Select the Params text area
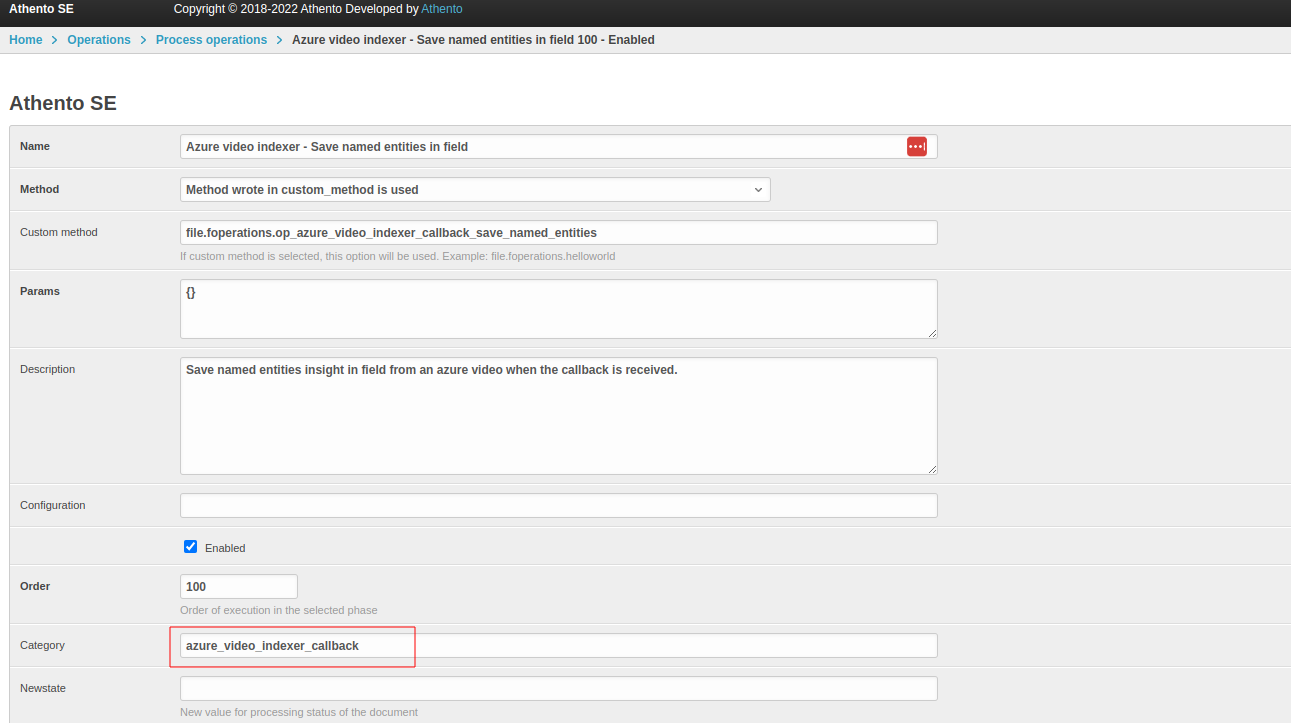 tap(558, 308)
